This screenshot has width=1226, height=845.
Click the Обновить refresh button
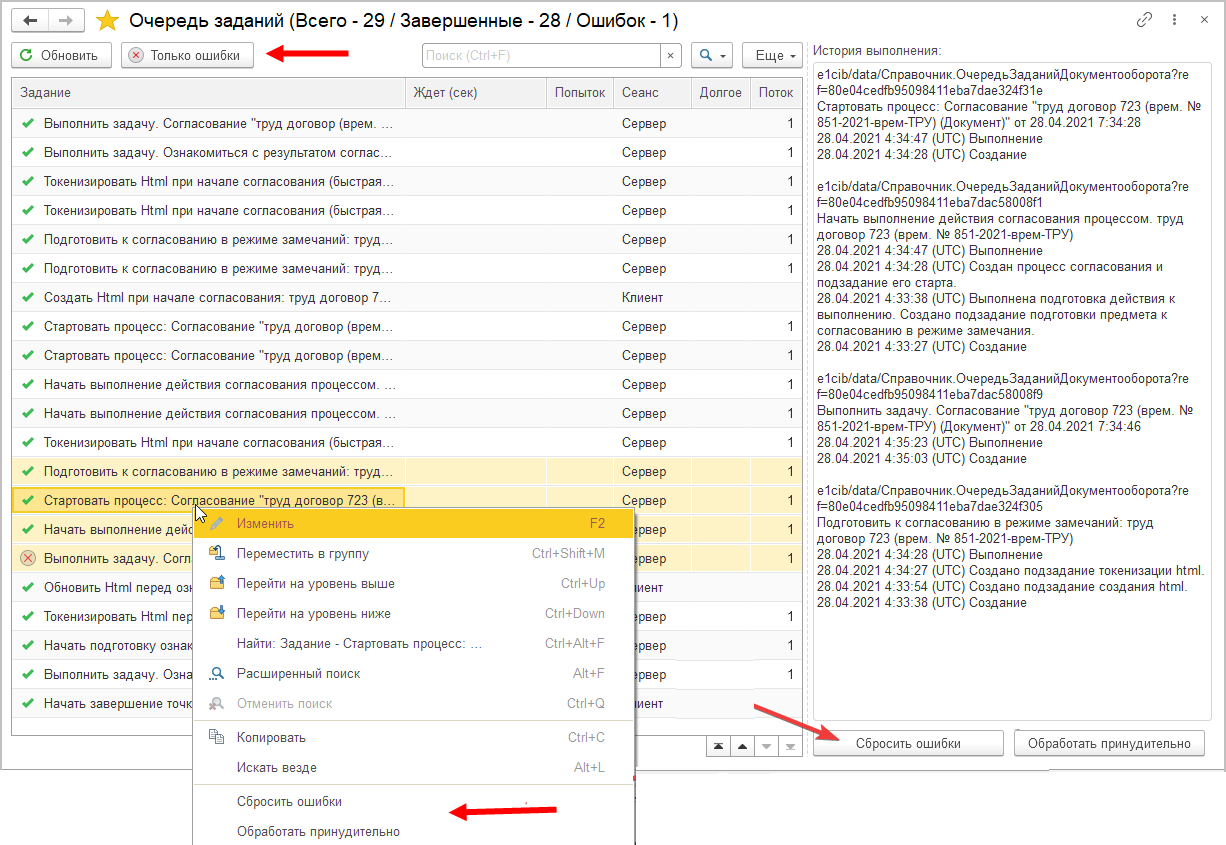pos(62,56)
